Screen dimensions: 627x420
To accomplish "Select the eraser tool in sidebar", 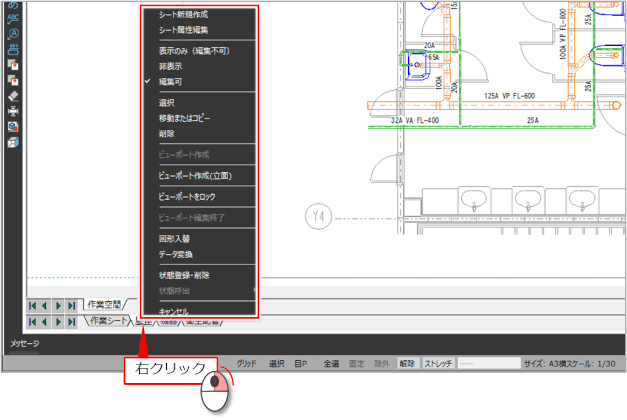I will pos(14,95).
